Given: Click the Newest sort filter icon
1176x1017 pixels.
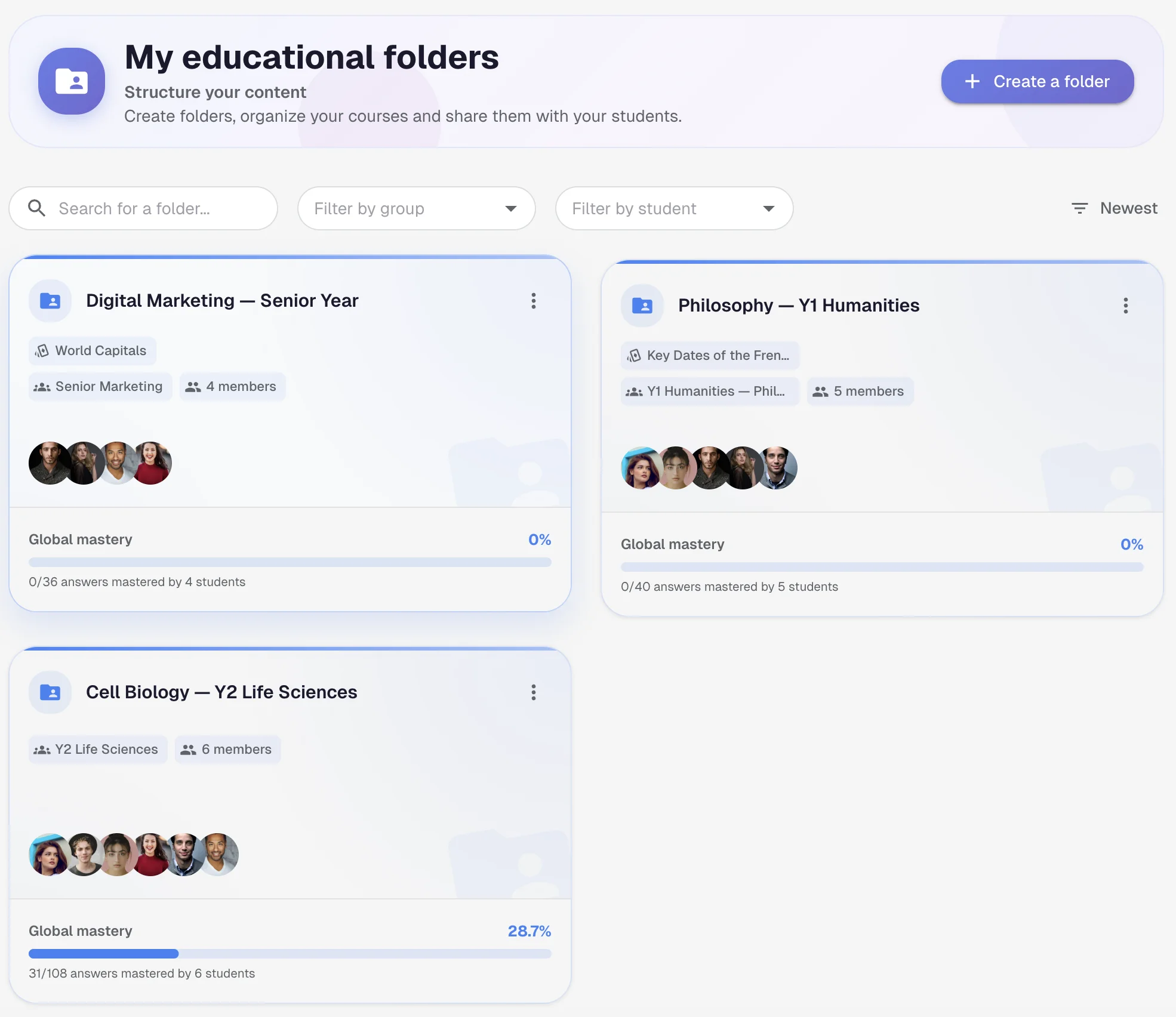Looking at the screenshot, I should 1079,208.
